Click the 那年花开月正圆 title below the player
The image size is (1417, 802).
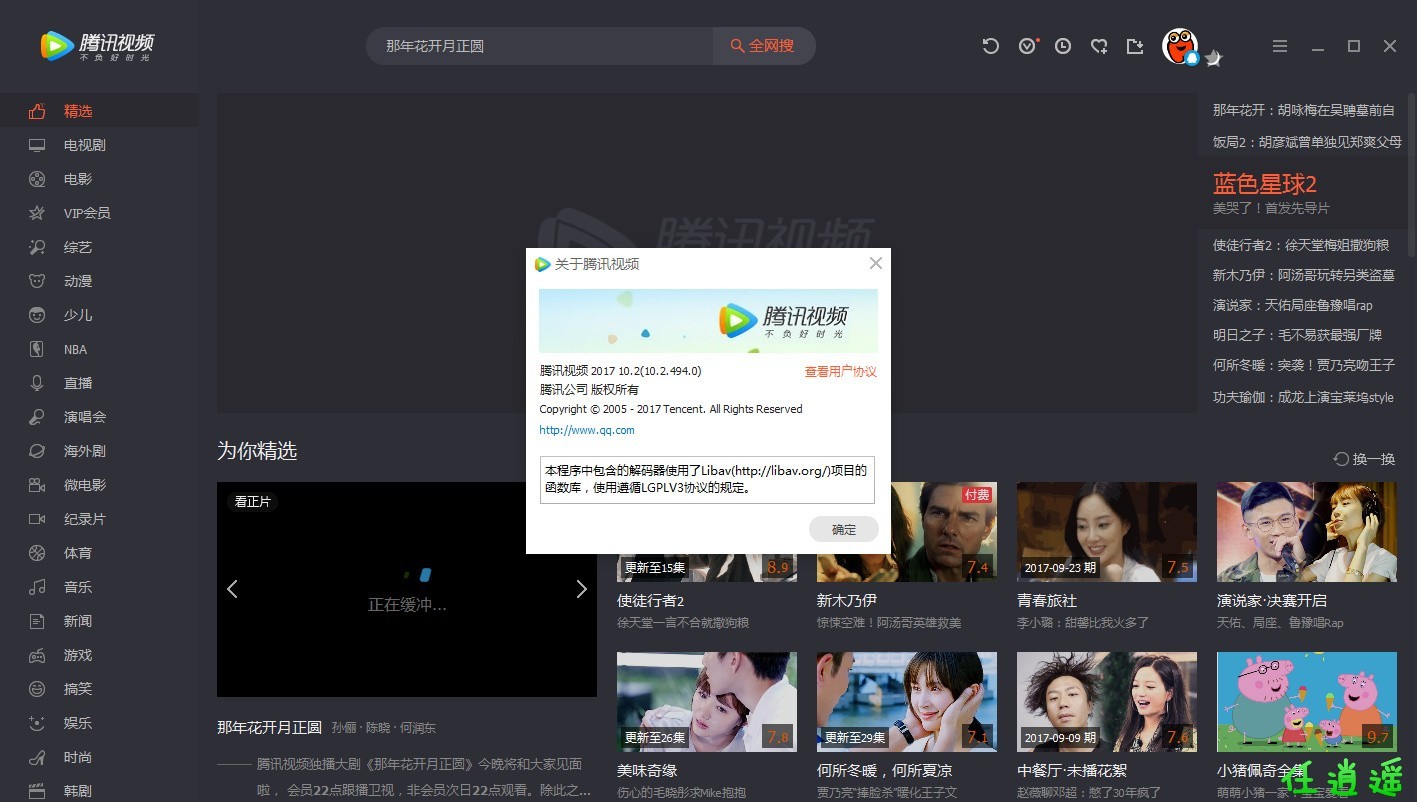(x=269, y=727)
